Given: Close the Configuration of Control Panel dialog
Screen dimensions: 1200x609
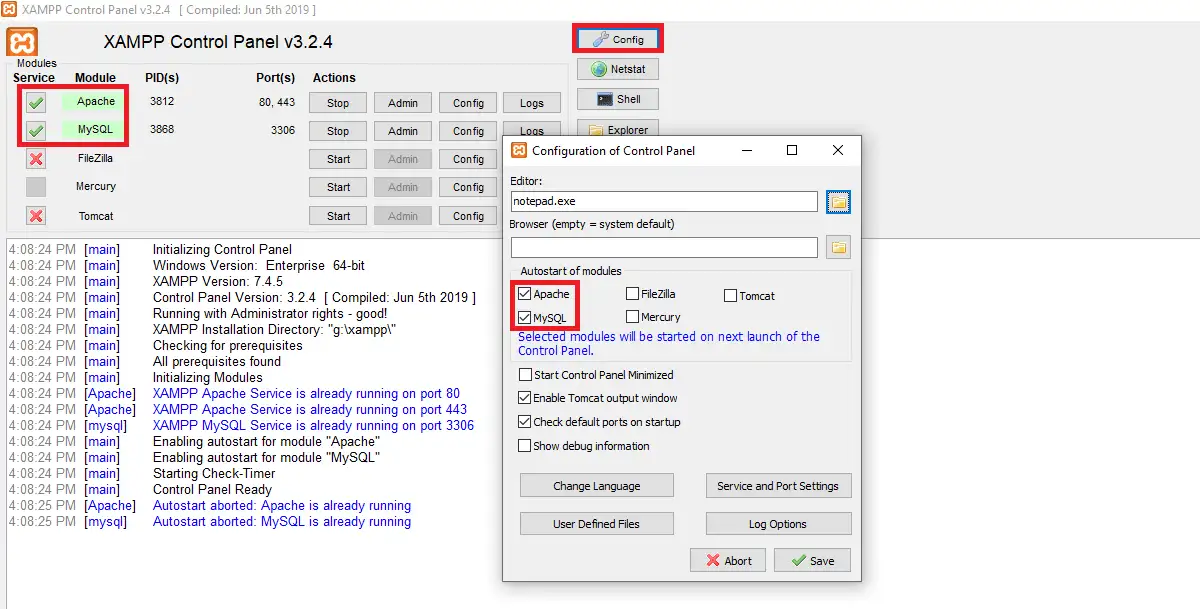Looking at the screenshot, I should pyautogui.click(x=838, y=150).
